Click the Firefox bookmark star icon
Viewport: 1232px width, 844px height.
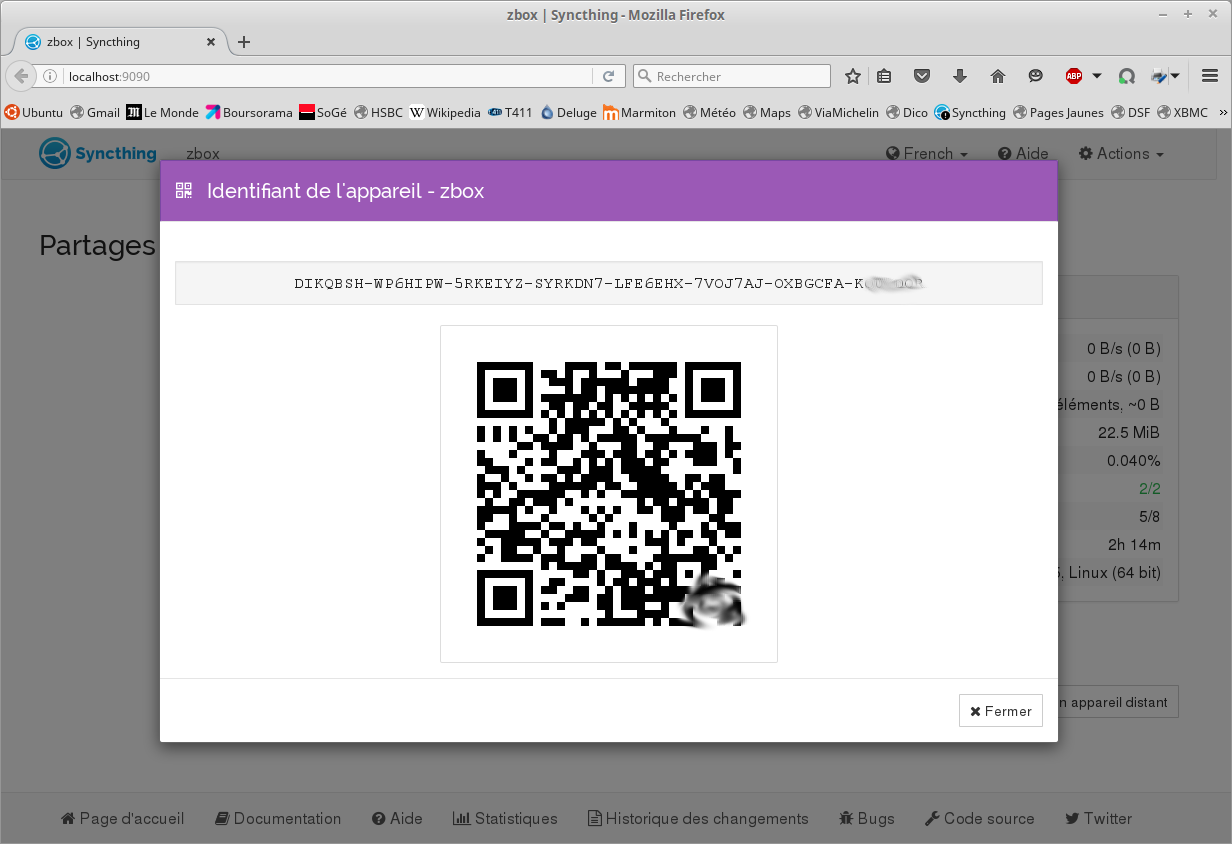[853, 76]
